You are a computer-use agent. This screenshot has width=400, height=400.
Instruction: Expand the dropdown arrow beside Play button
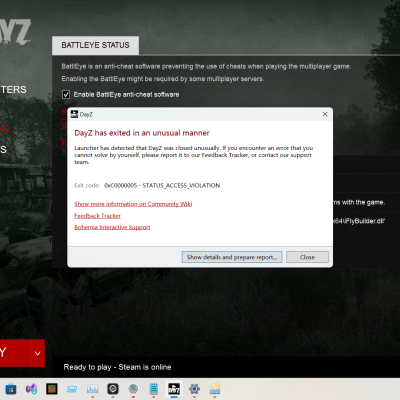(x=38, y=353)
